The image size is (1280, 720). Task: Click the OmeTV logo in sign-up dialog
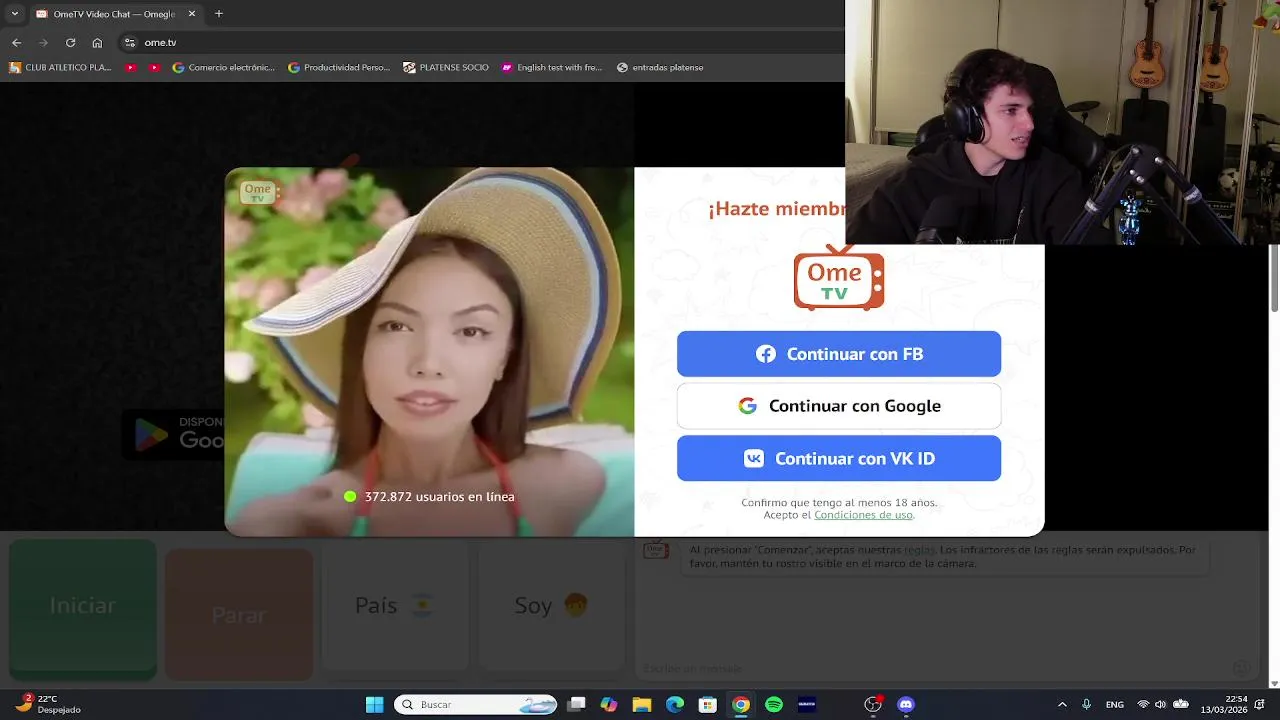pos(838,278)
